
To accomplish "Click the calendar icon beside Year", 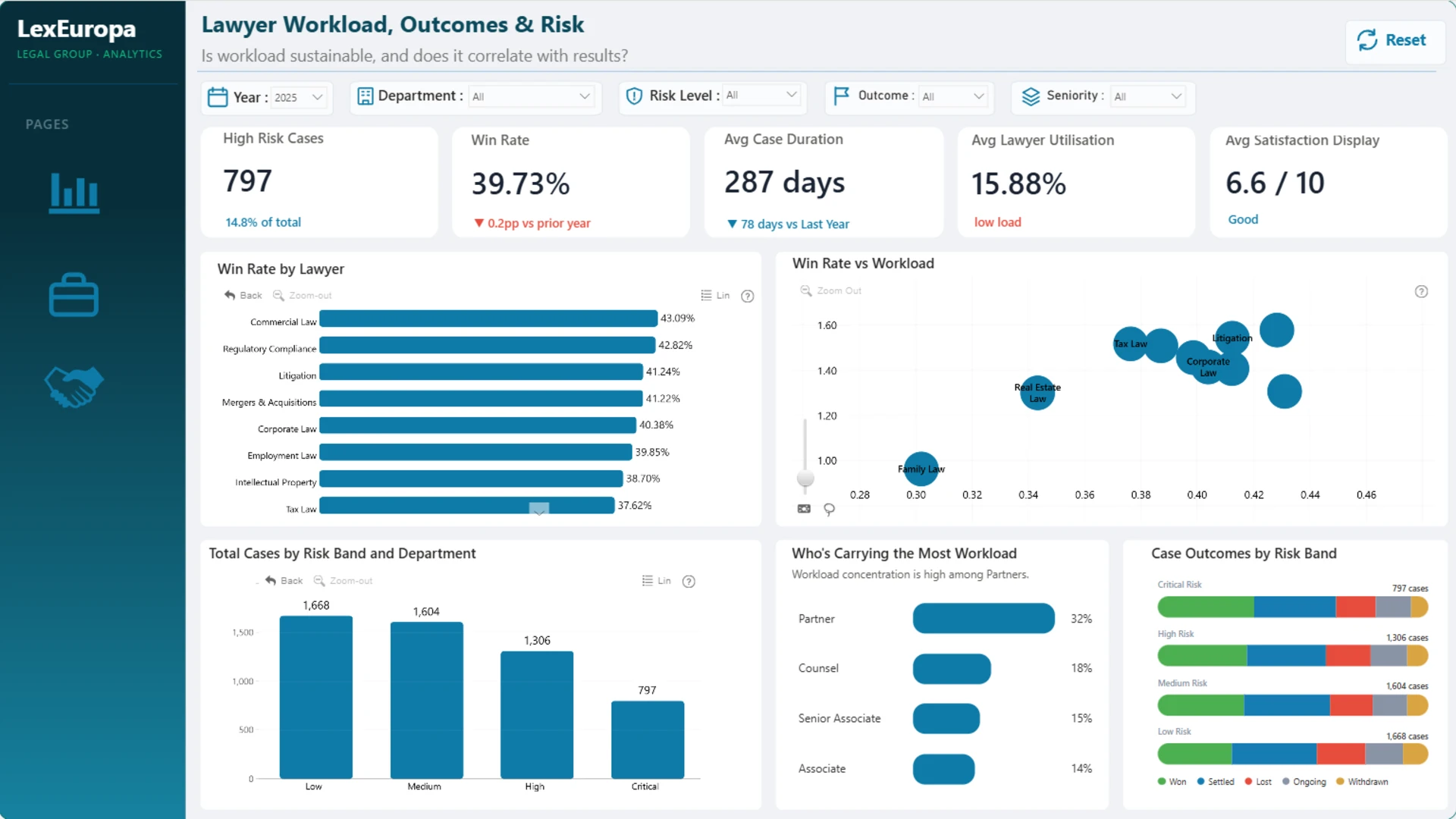I will click(218, 97).
